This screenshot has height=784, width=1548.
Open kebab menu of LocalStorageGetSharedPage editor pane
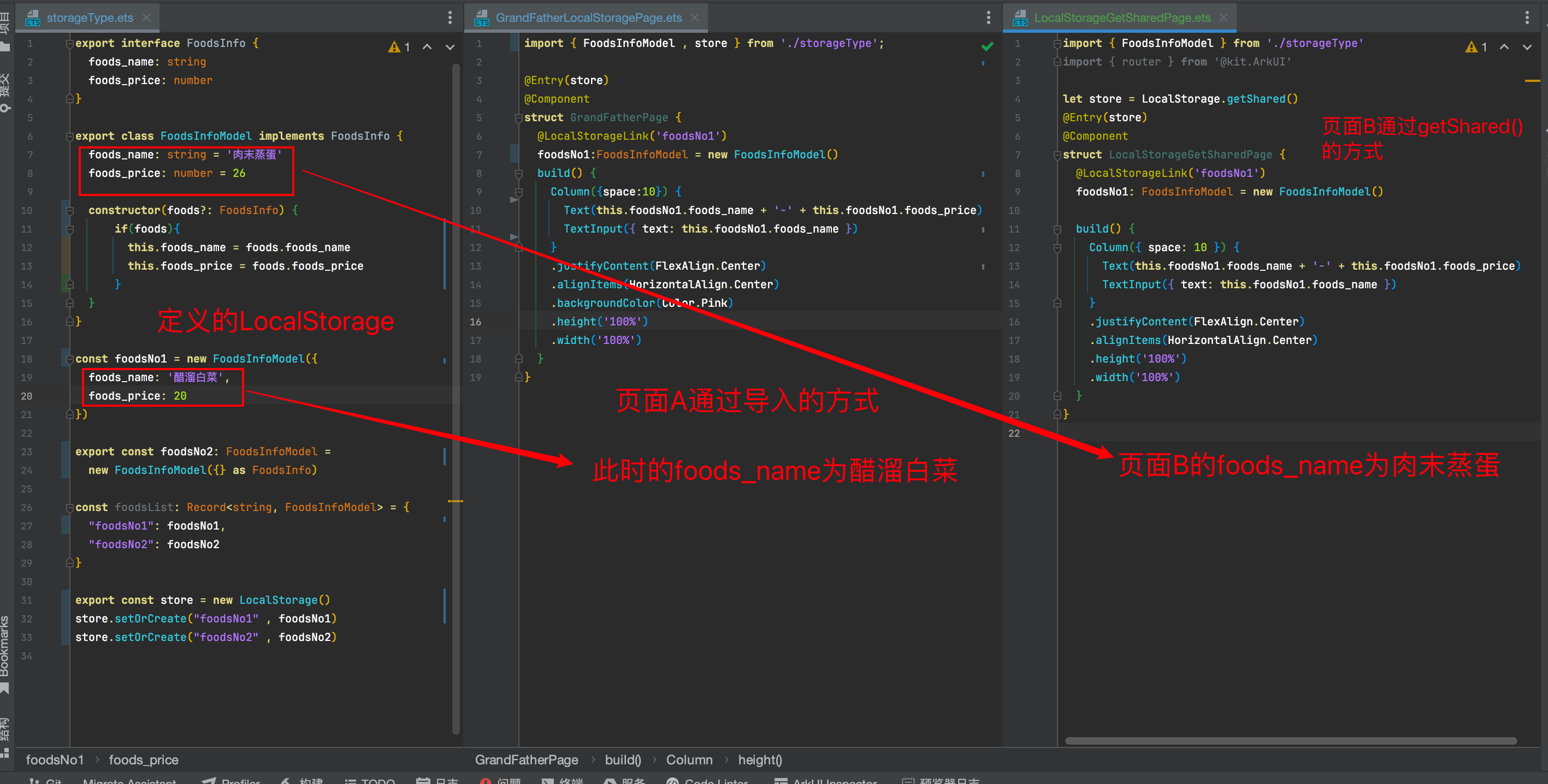click(1527, 17)
